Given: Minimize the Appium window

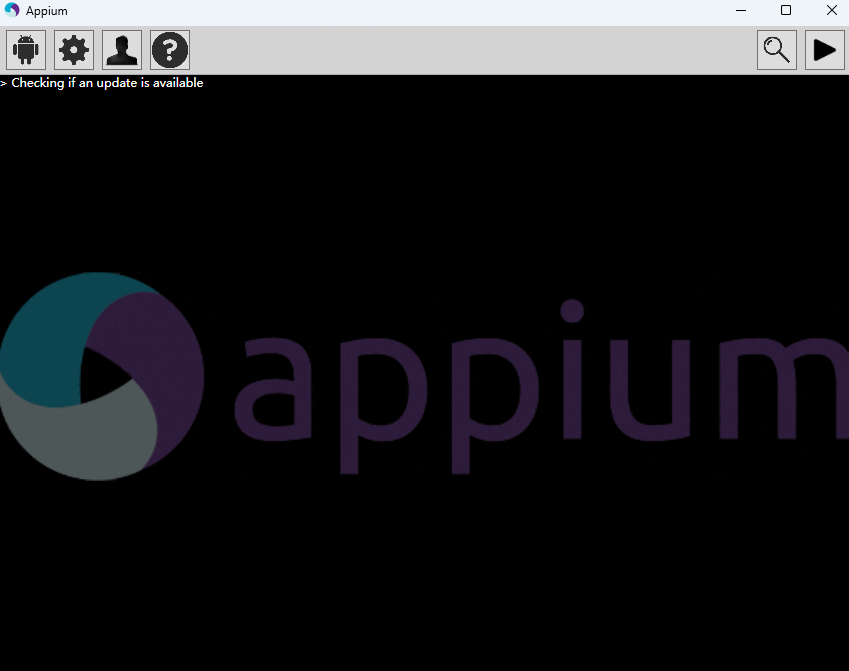Looking at the screenshot, I should click(741, 11).
